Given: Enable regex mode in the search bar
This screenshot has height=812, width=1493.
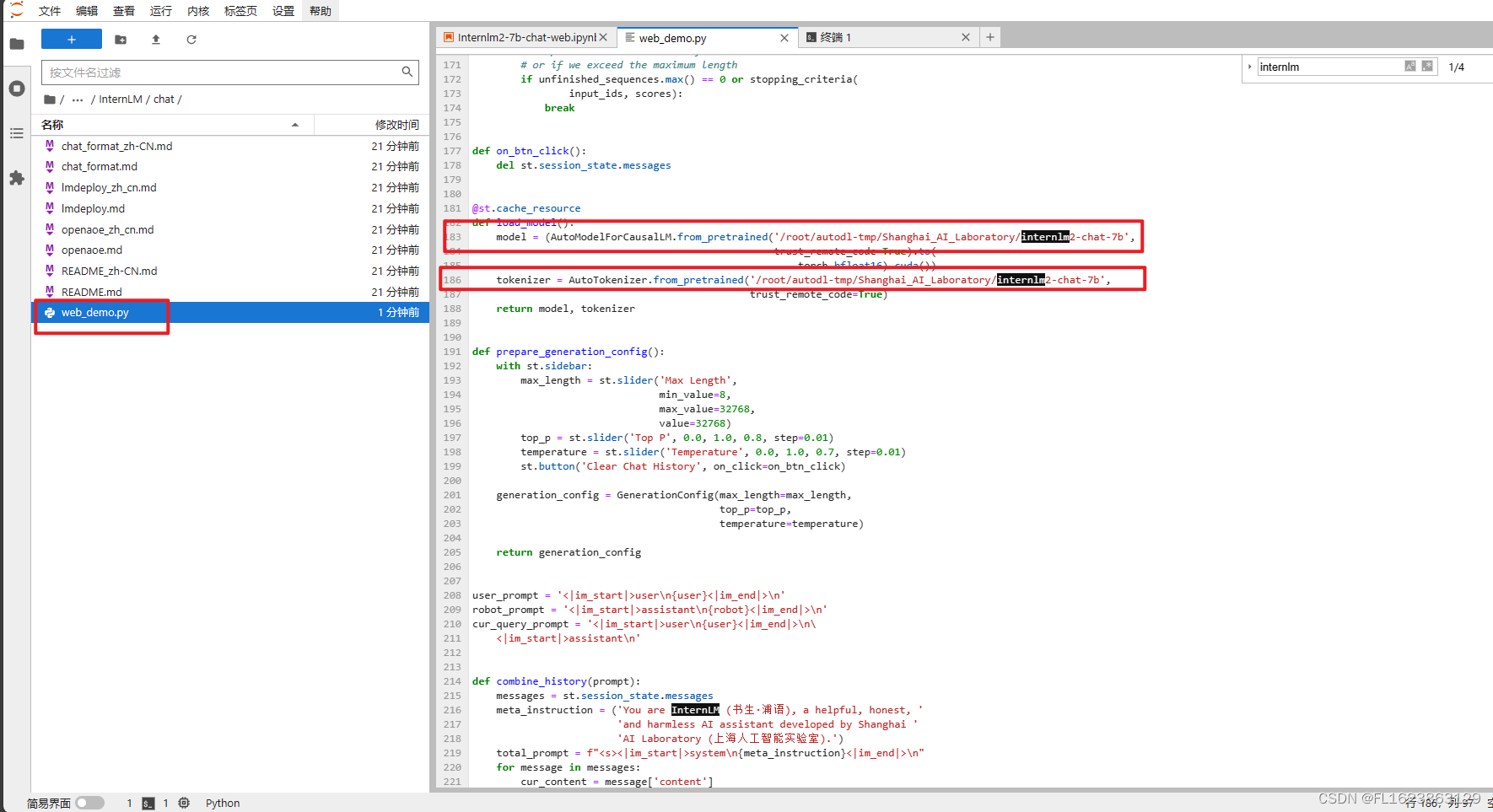Looking at the screenshot, I should point(1426,66).
